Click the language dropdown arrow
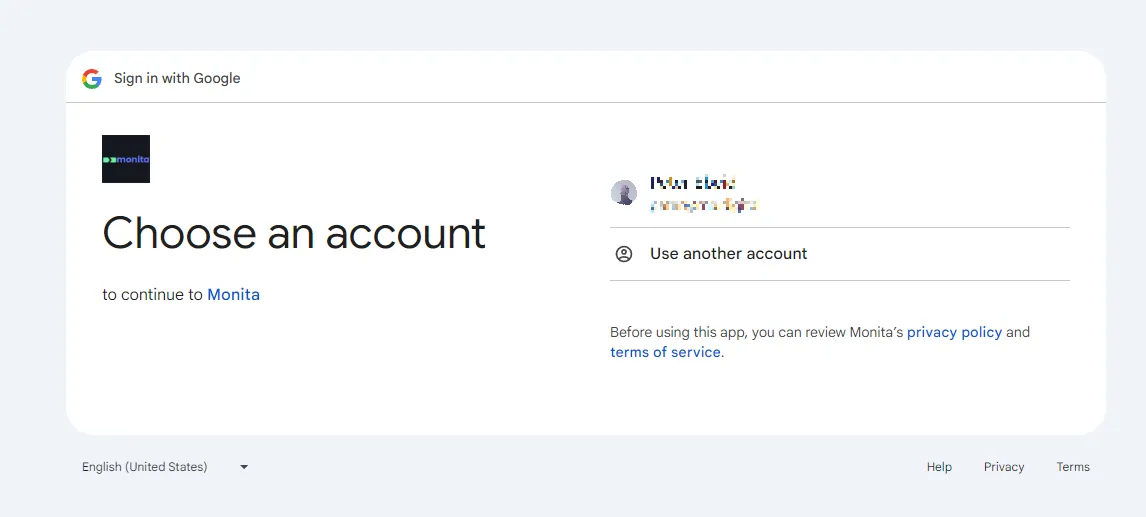1146x517 pixels. pyautogui.click(x=244, y=467)
